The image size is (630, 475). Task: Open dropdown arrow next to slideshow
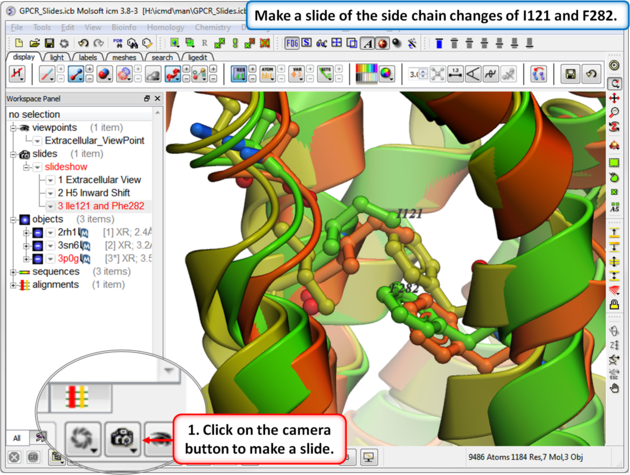(37, 167)
